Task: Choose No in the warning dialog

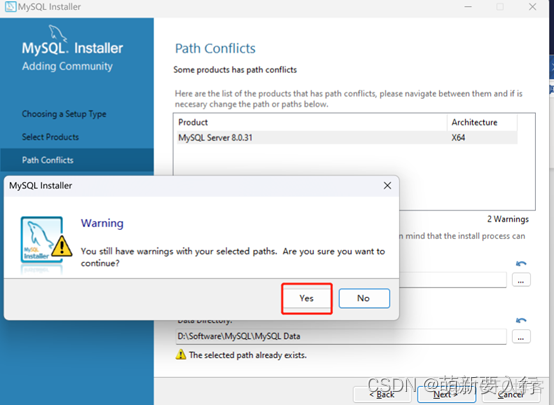Action: (364, 298)
